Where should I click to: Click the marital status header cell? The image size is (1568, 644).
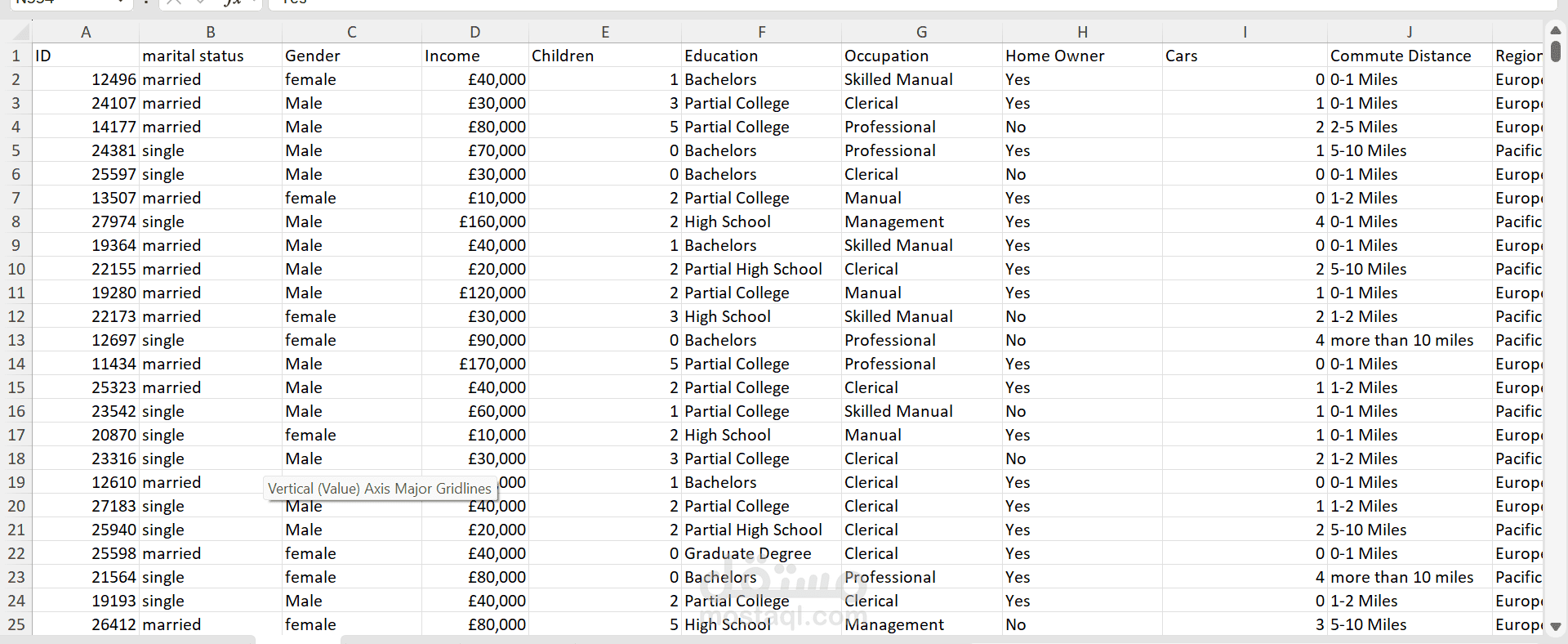coord(193,56)
